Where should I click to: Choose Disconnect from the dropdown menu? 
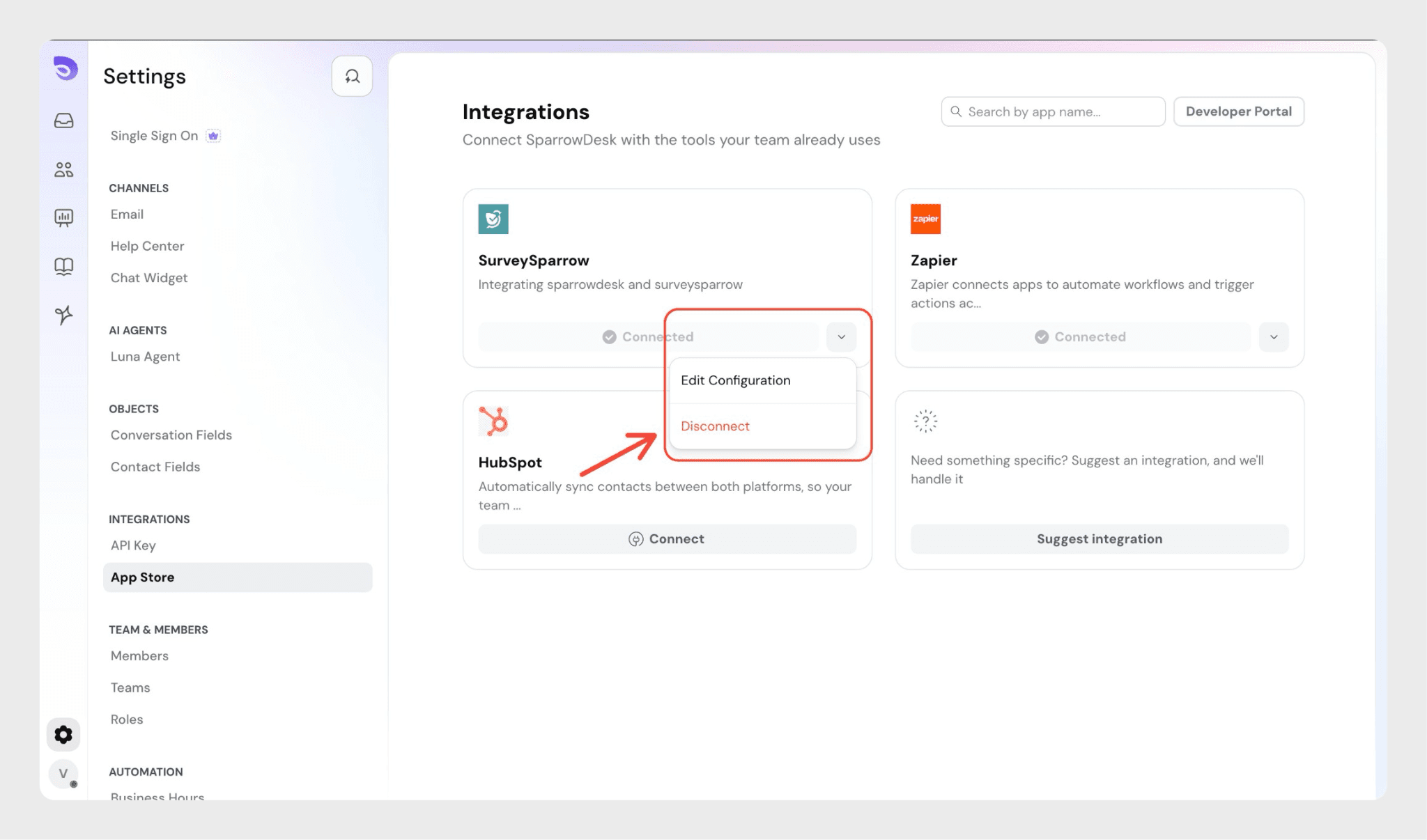click(716, 426)
